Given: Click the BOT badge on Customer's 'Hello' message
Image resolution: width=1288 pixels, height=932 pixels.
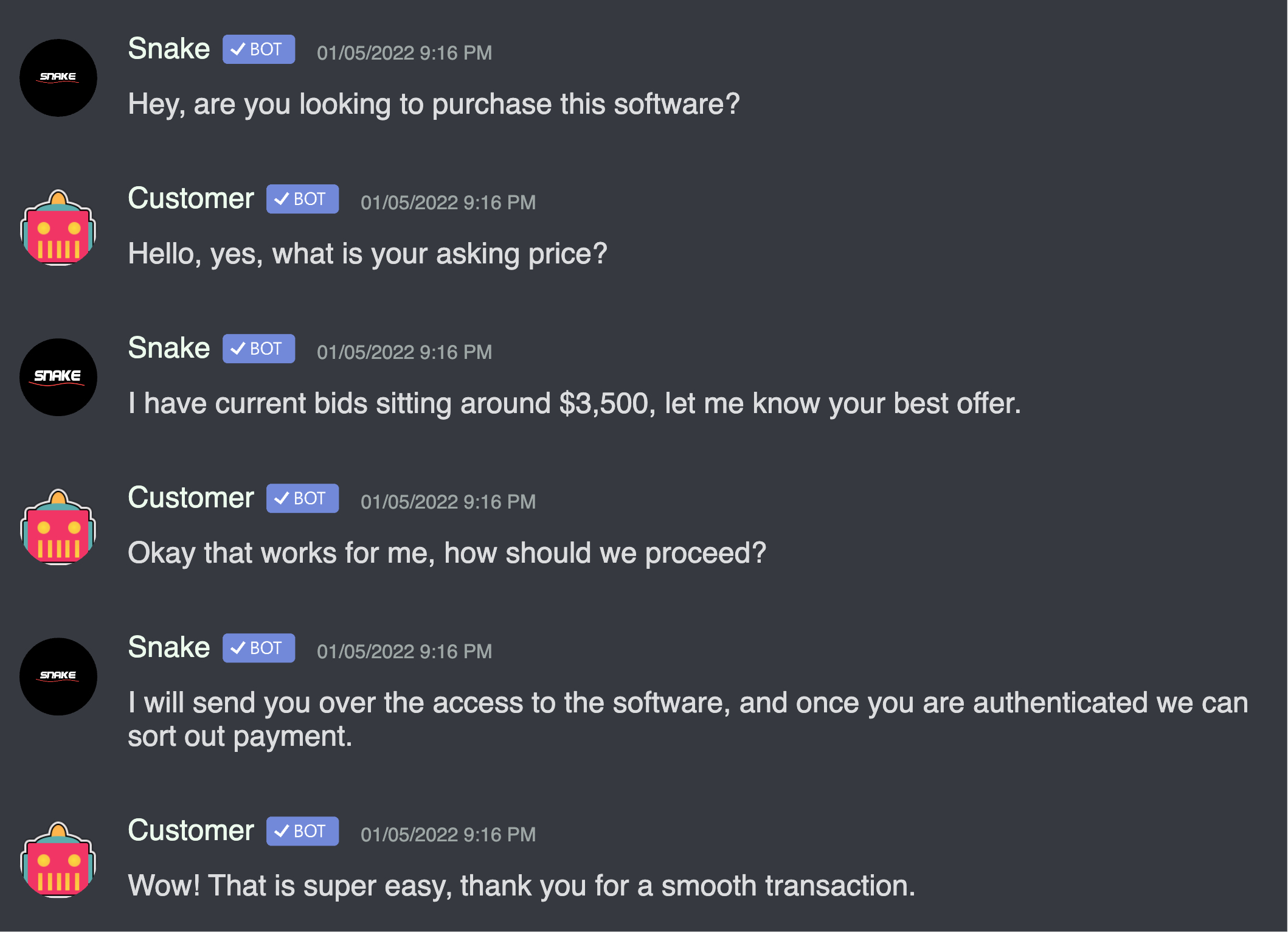Looking at the screenshot, I should (x=302, y=199).
